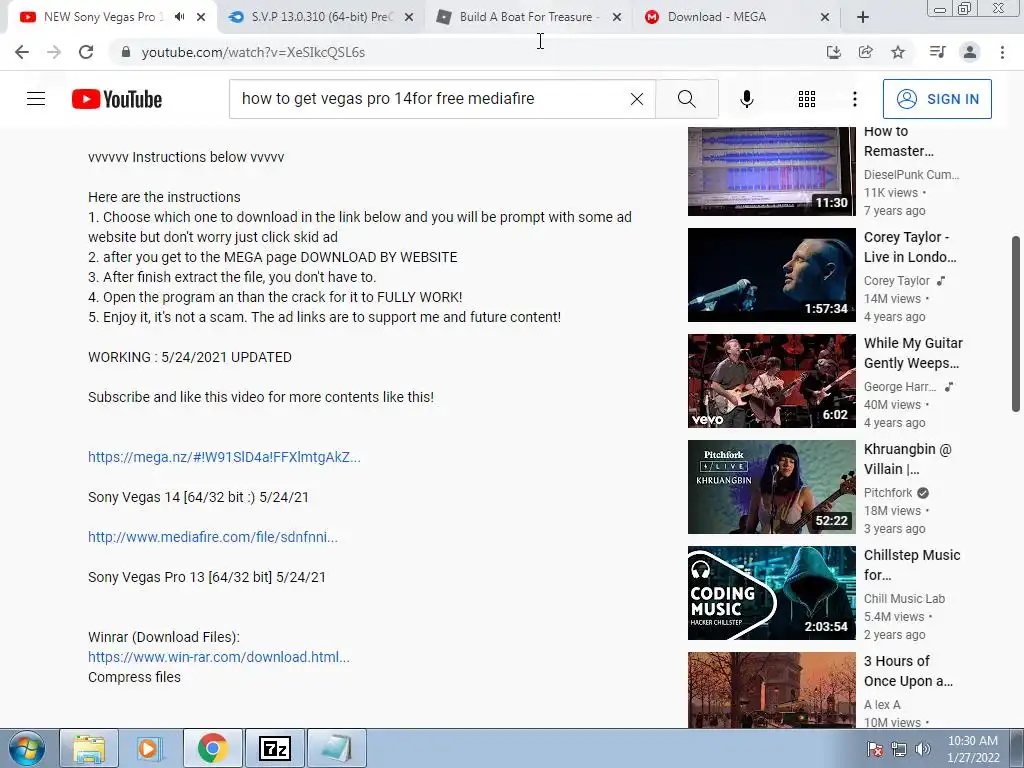
Task: Open the YouTube apps grid icon
Action: 807,99
